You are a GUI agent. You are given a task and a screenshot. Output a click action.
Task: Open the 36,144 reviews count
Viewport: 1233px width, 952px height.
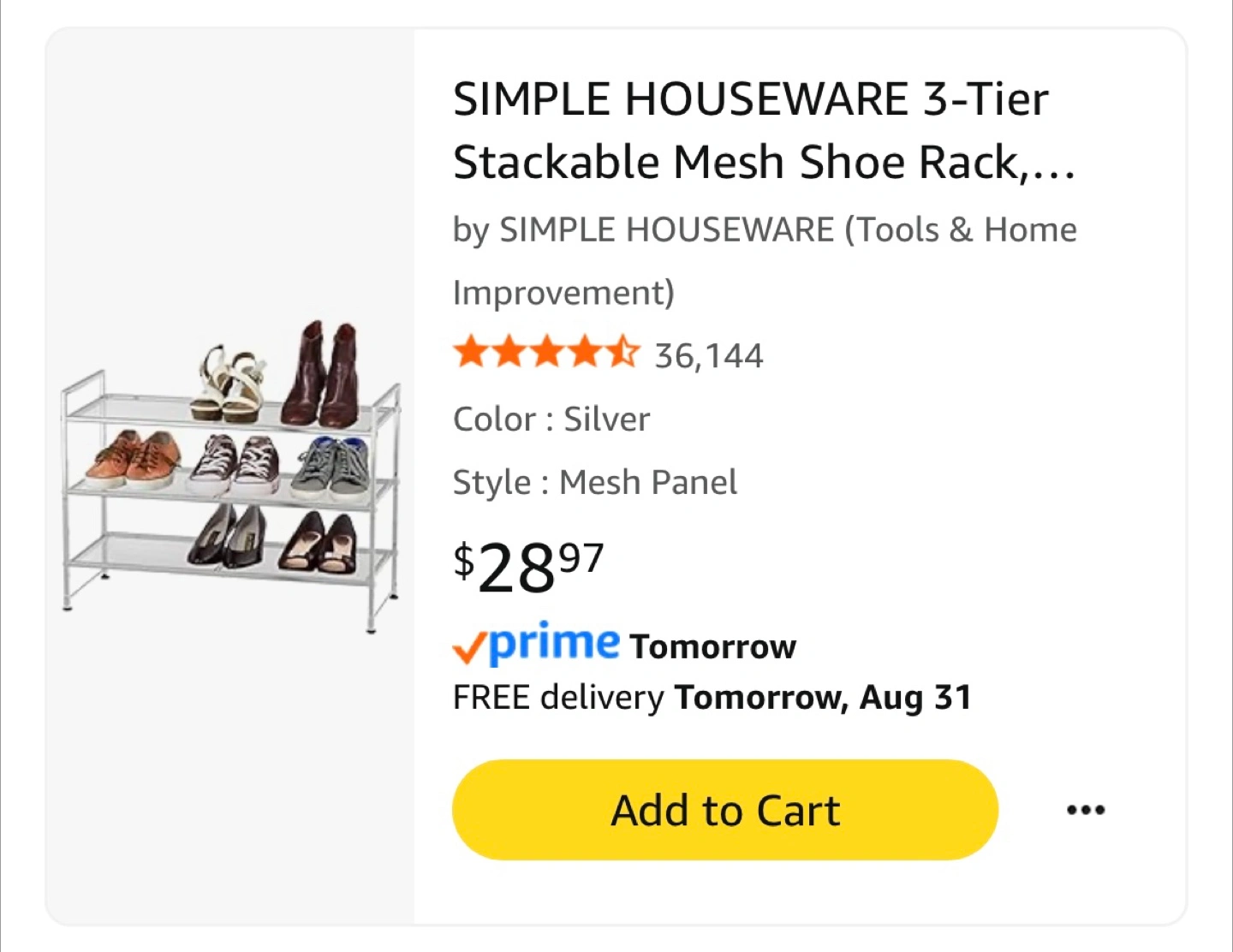708,355
